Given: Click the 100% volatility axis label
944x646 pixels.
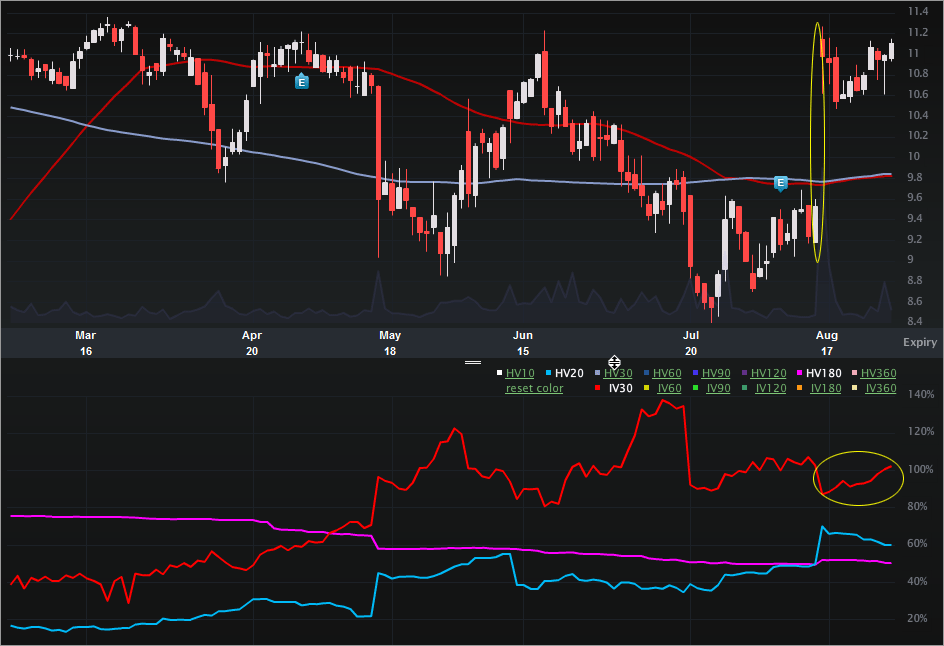Looking at the screenshot, I should pyautogui.click(x=921, y=469).
